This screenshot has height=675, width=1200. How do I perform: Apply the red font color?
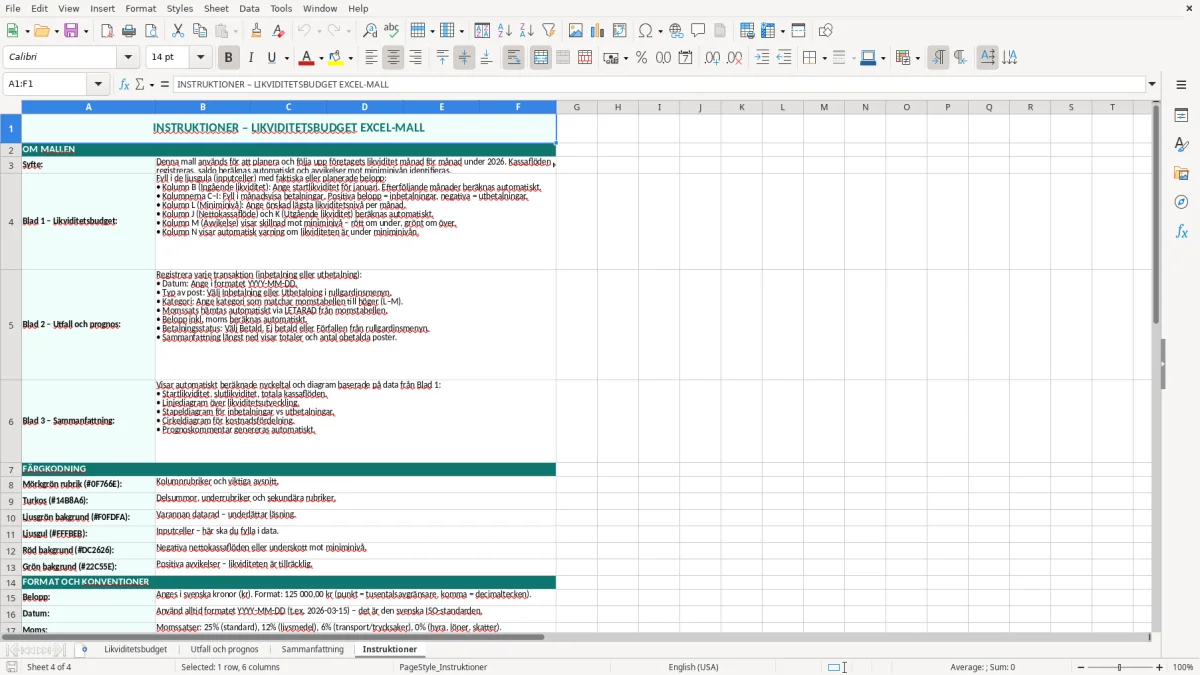pyautogui.click(x=307, y=58)
